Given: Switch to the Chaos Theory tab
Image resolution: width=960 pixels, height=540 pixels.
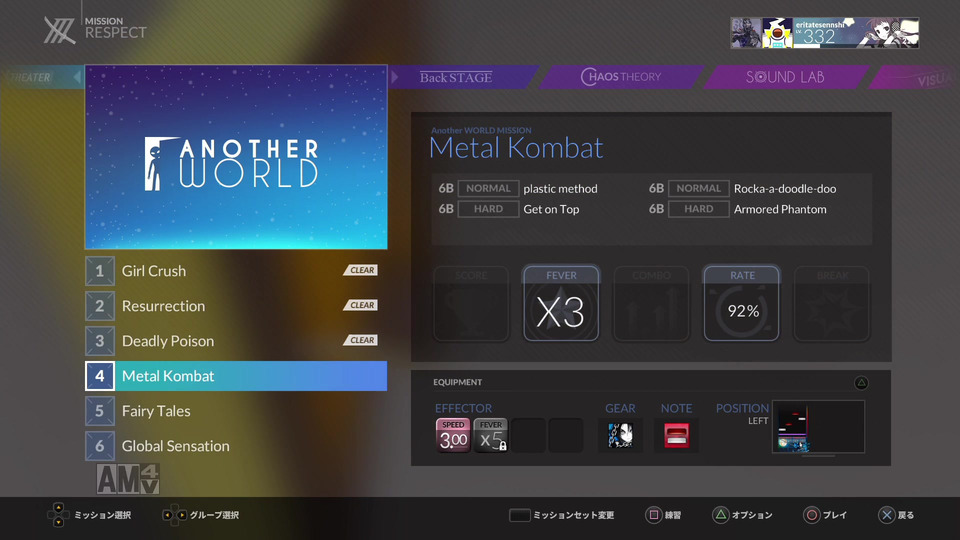Looking at the screenshot, I should 621,77.
